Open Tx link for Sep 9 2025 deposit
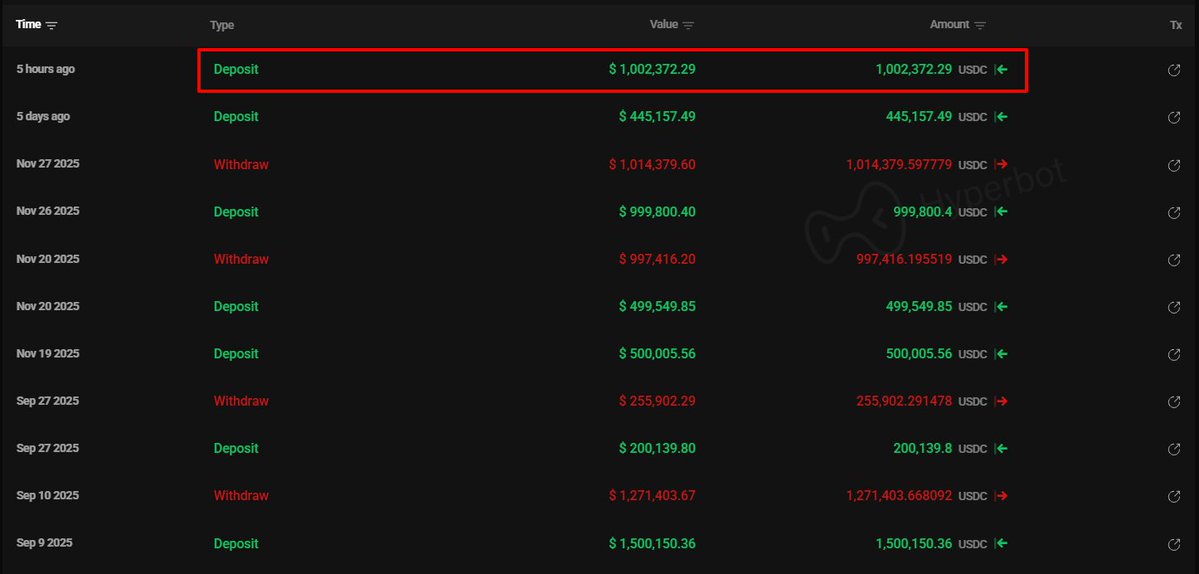Screen dimensions: 1199x574 pyautogui.click(x=1174, y=544)
